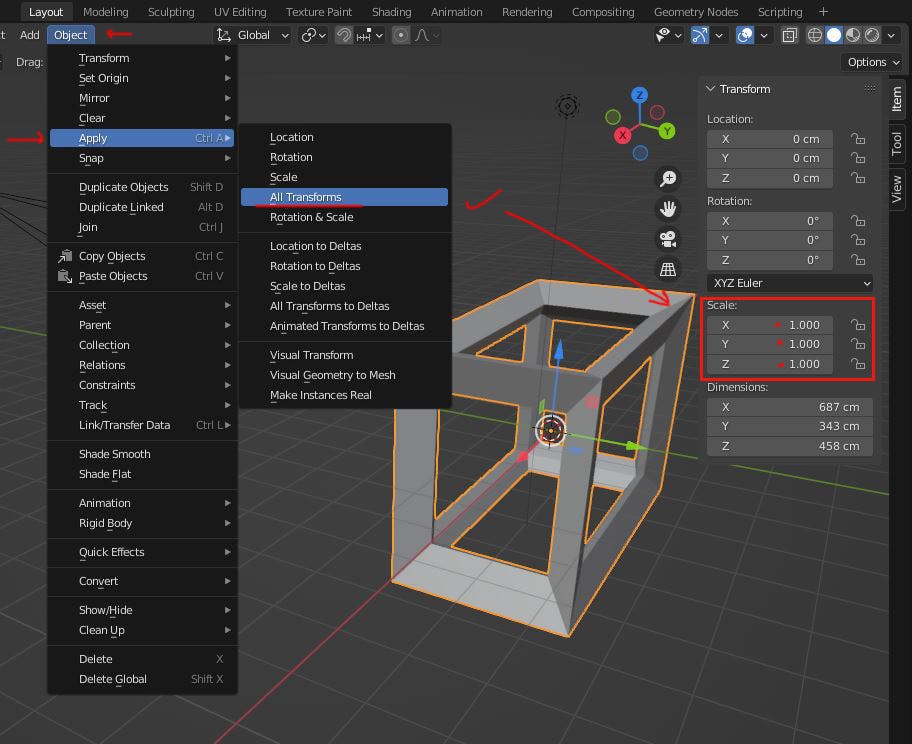Switch to the Shading workspace tab
The image size is (912, 744).
[391, 12]
